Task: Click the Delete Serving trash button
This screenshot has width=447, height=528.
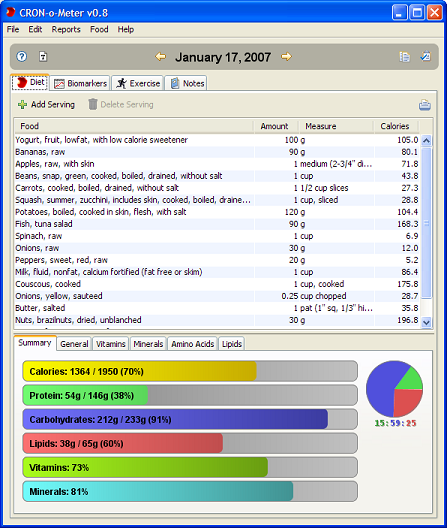Action: [x=121, y=104]
